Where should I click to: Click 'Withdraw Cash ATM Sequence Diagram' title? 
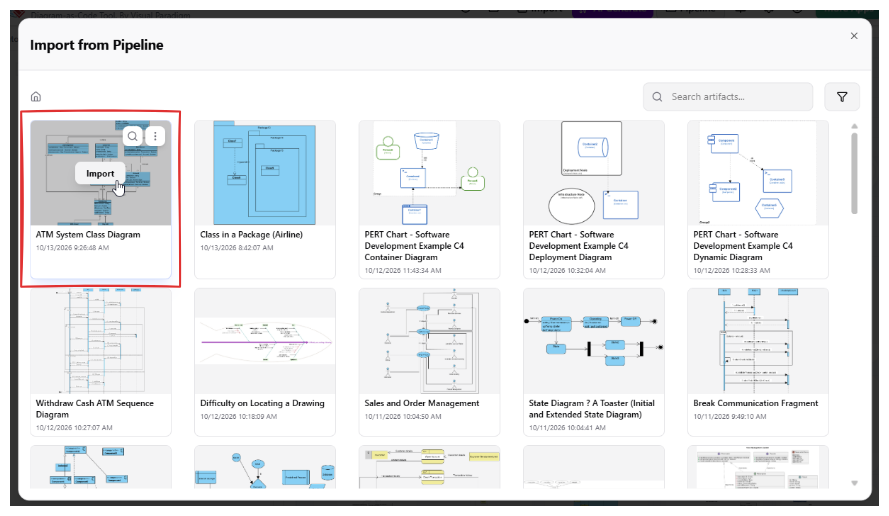tap(95, 409)
